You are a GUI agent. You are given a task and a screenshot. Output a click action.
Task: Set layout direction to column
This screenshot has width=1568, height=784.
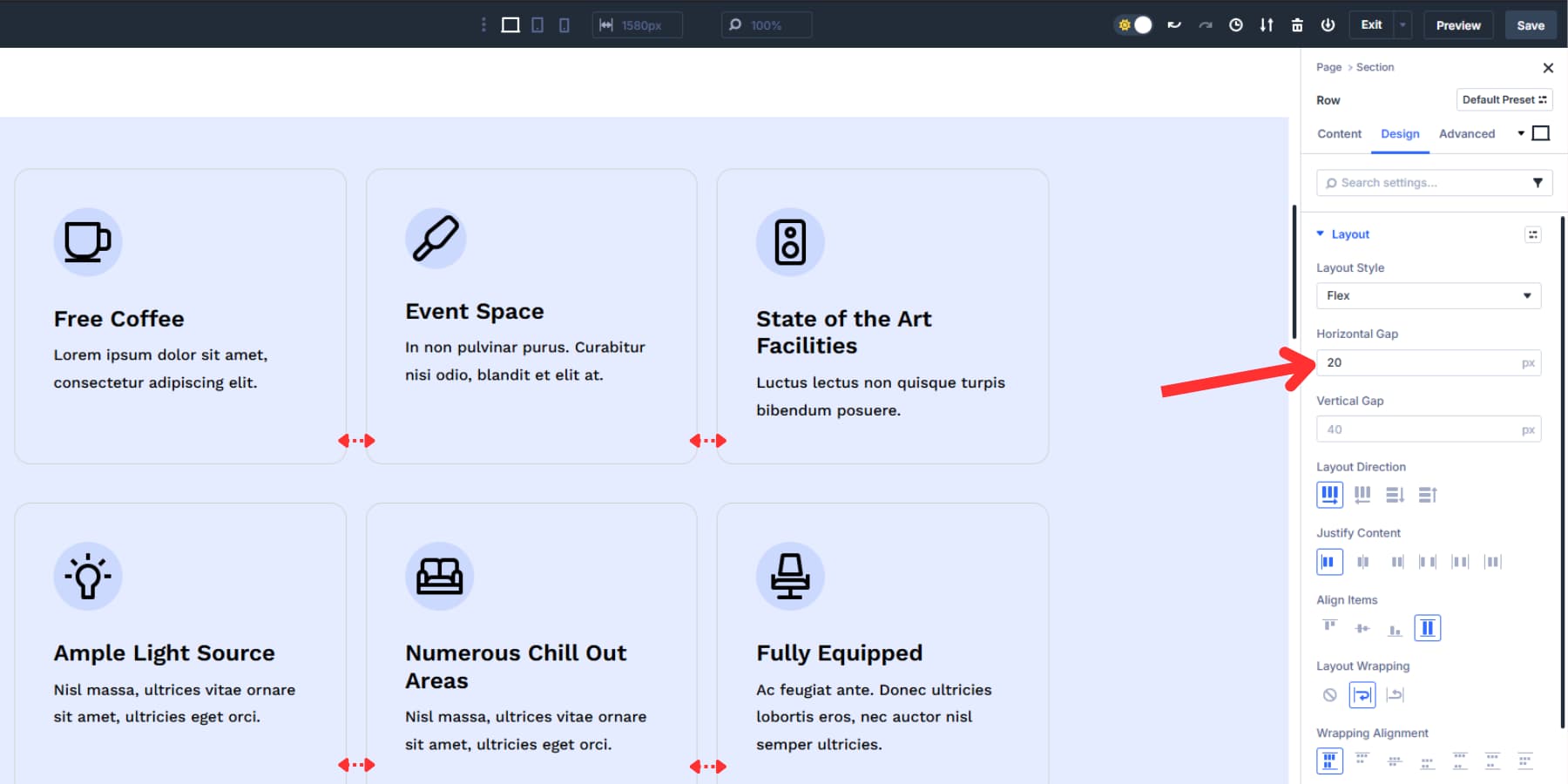(1395, 495)
